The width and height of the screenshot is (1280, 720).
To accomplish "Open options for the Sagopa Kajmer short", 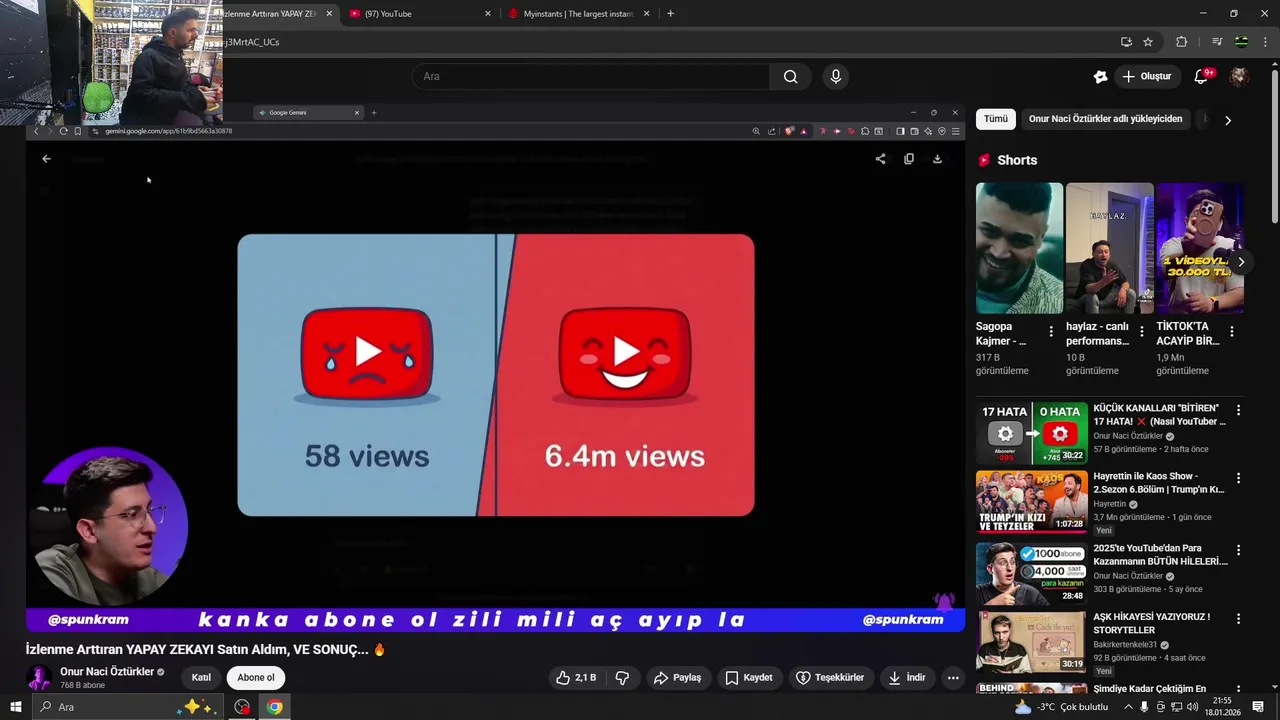I will pyautogui.click(x=1051, y=331).
